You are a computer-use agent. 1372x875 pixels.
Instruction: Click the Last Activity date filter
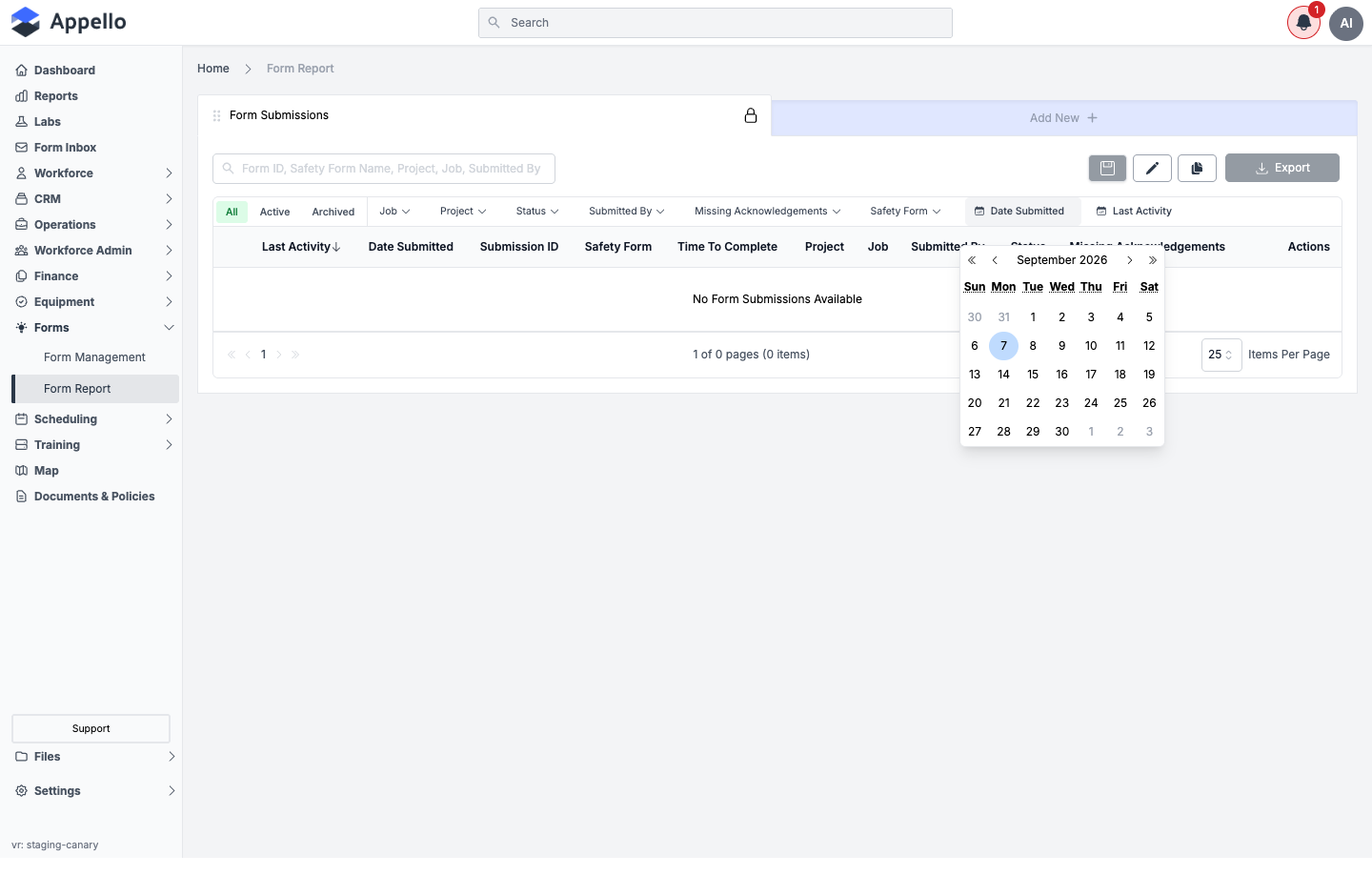[1134, 212]
